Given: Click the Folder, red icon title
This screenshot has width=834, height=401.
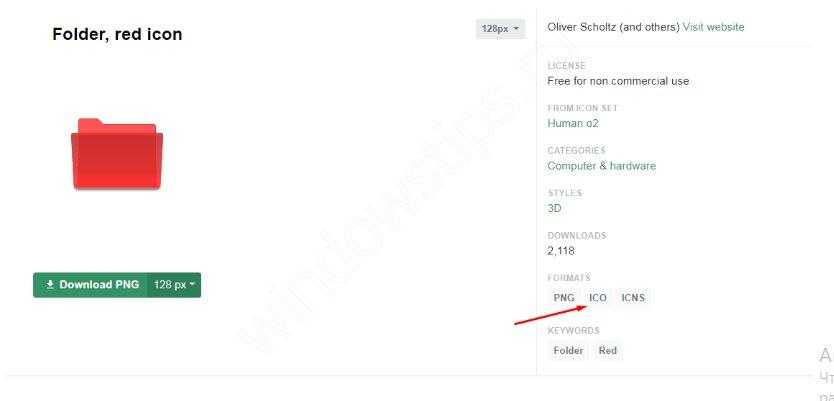Looking at the screenshot, I should pyautogui.click(x=117, y=34).
